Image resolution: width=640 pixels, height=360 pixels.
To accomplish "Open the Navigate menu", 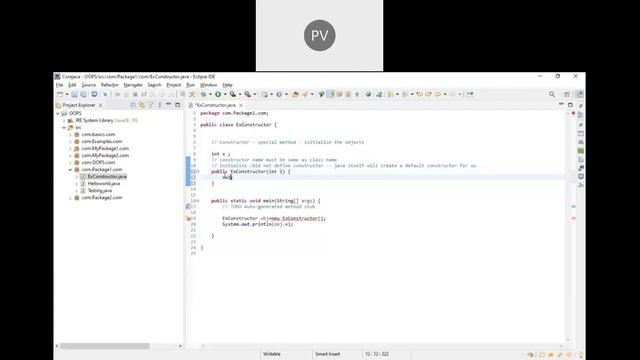I will pos(133,85).
